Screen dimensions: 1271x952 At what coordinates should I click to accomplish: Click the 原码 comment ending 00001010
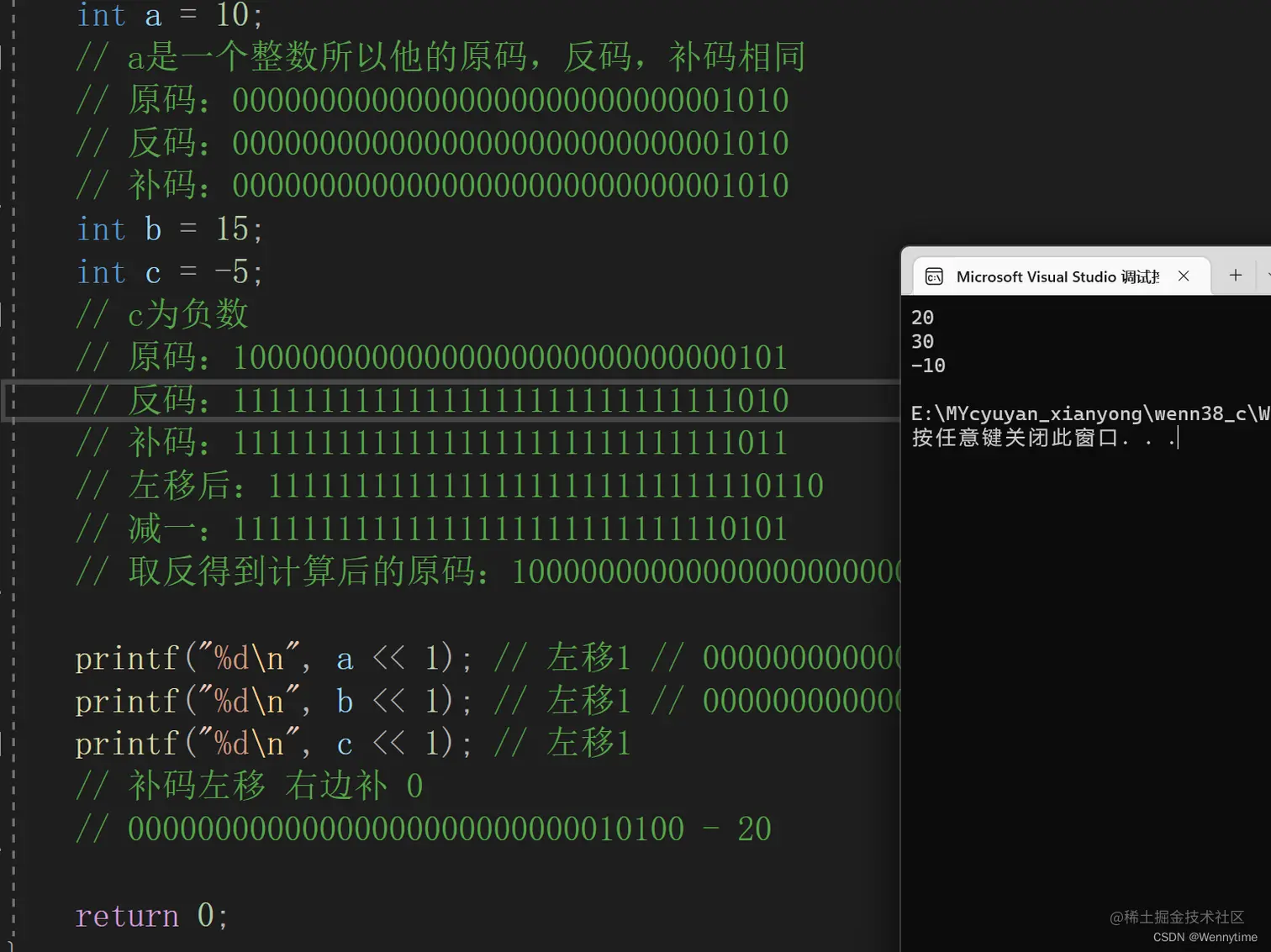click(432, 100)
